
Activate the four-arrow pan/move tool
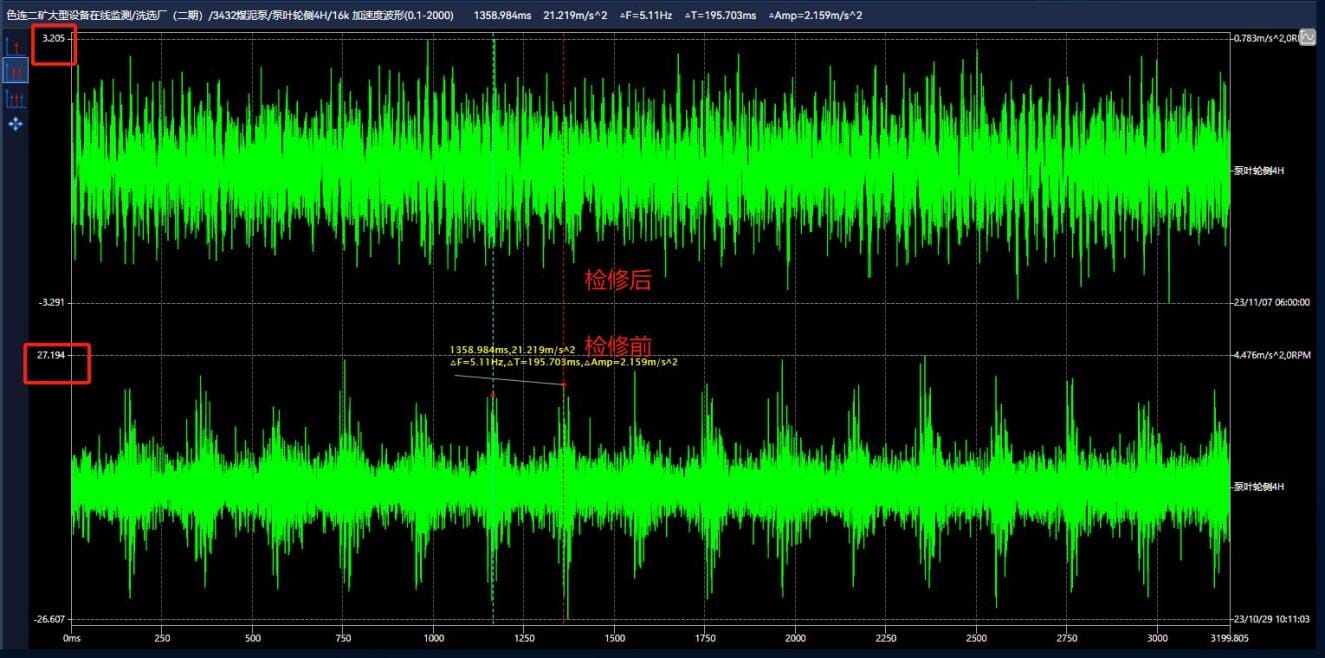15,124
